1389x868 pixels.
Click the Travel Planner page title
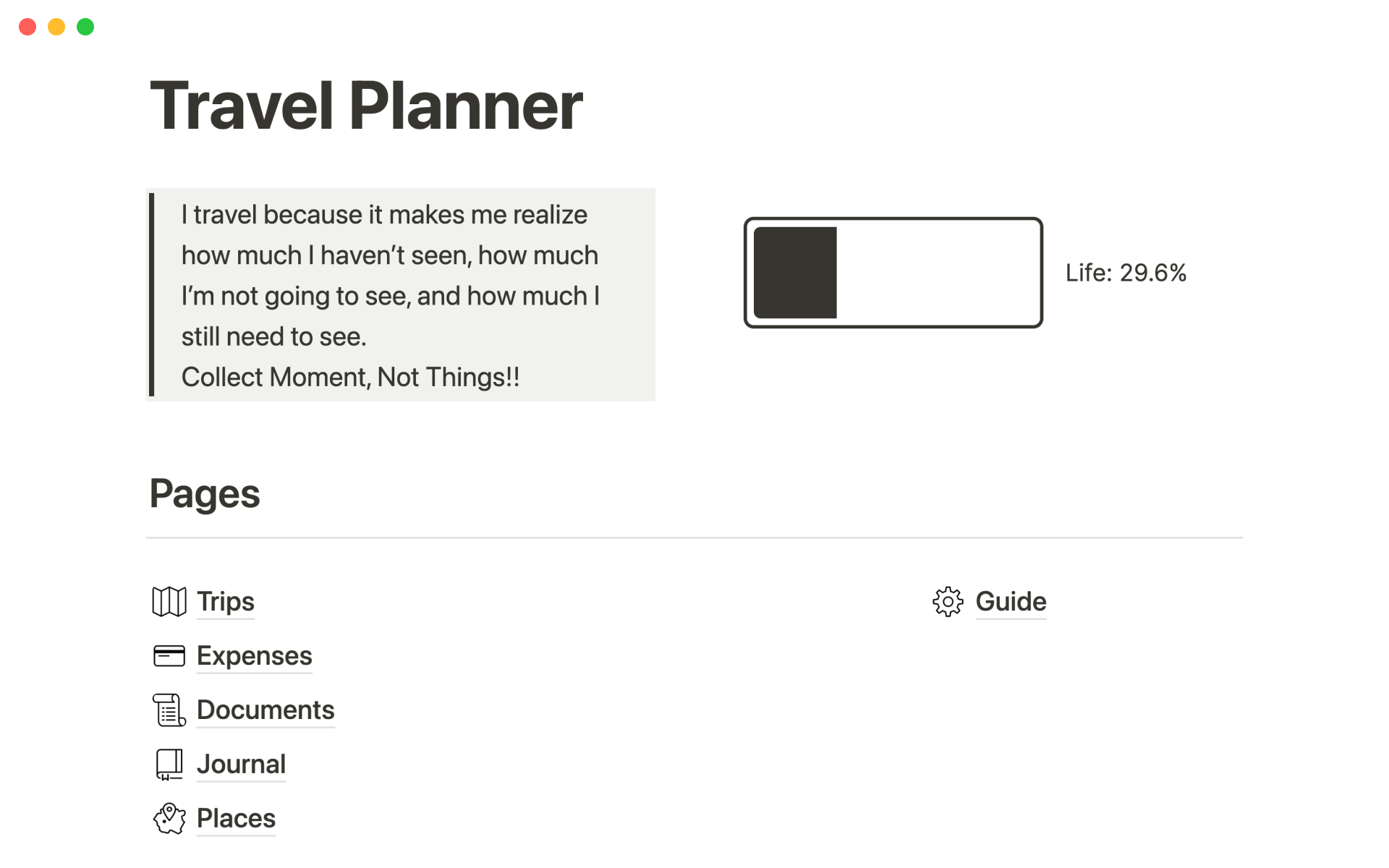coord(366,106)
